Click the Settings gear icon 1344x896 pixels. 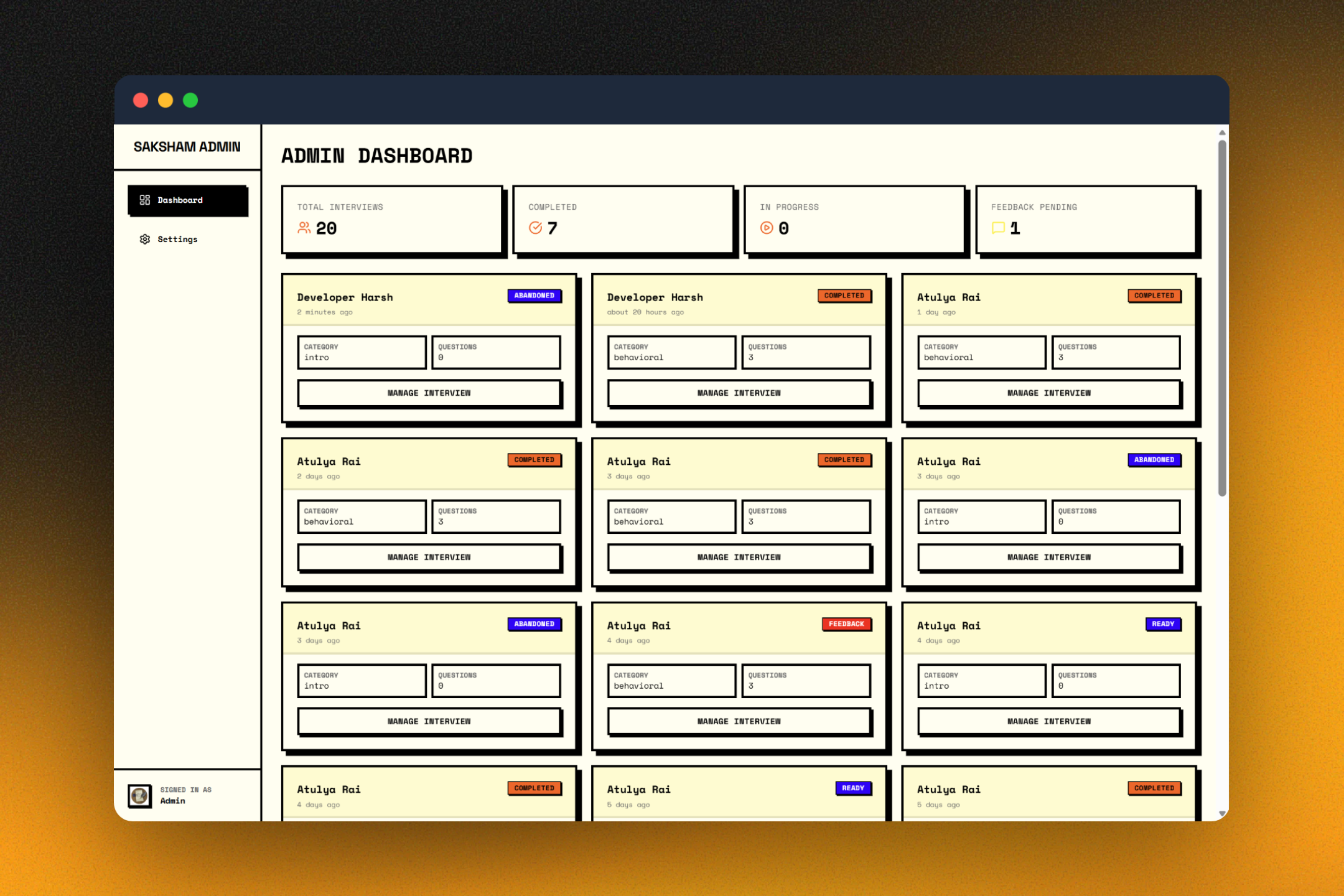point(144,239)
